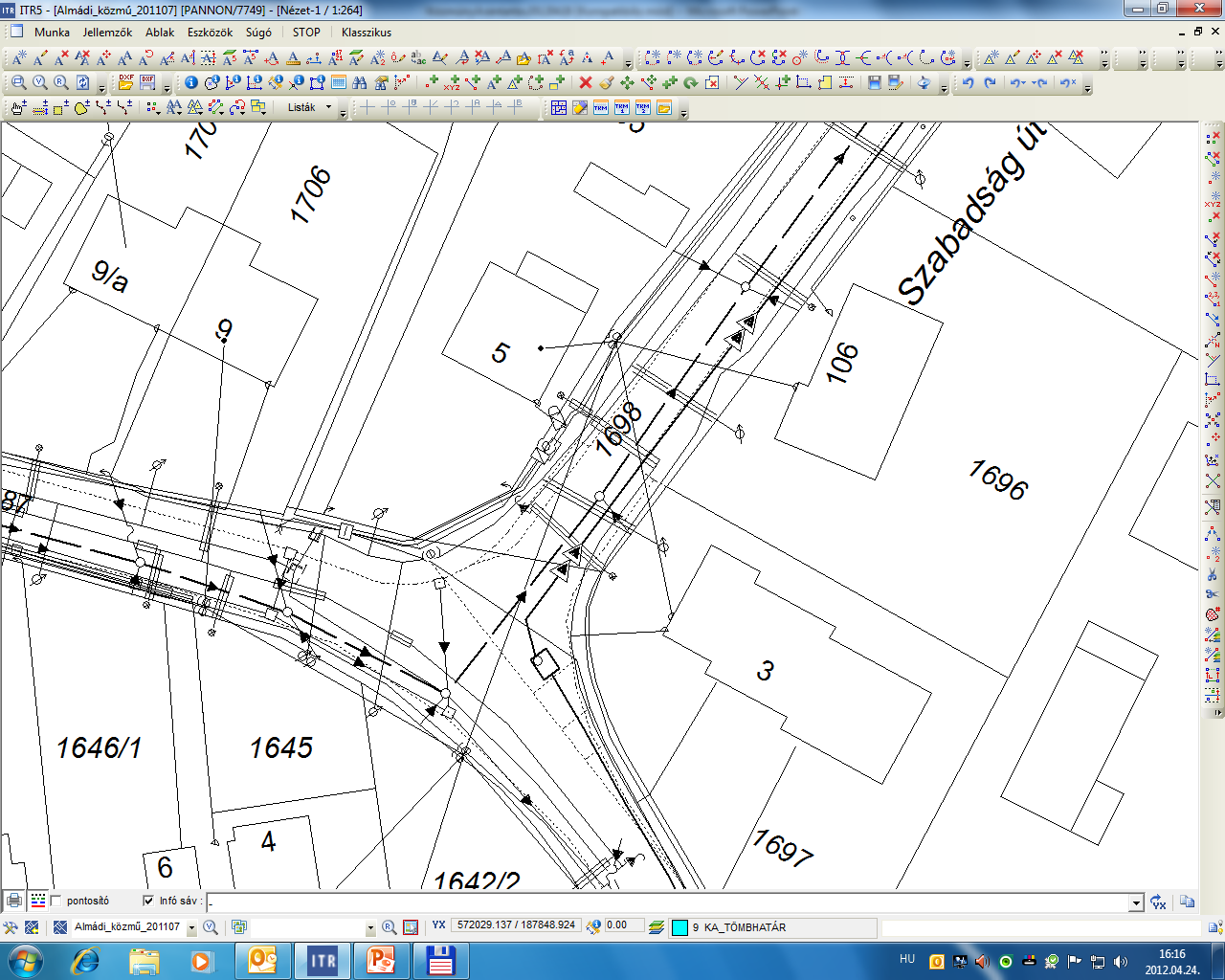Open Listák dropdown
This screenshot has width=1225, height=980.
tap(311, 107)
